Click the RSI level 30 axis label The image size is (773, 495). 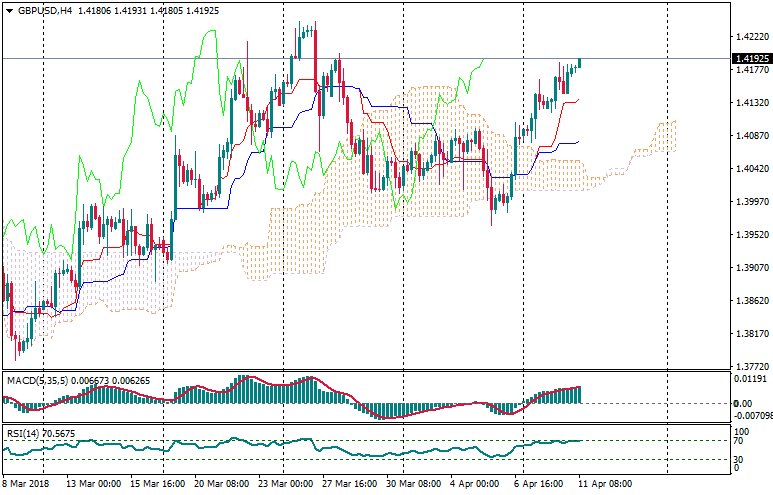738,458
